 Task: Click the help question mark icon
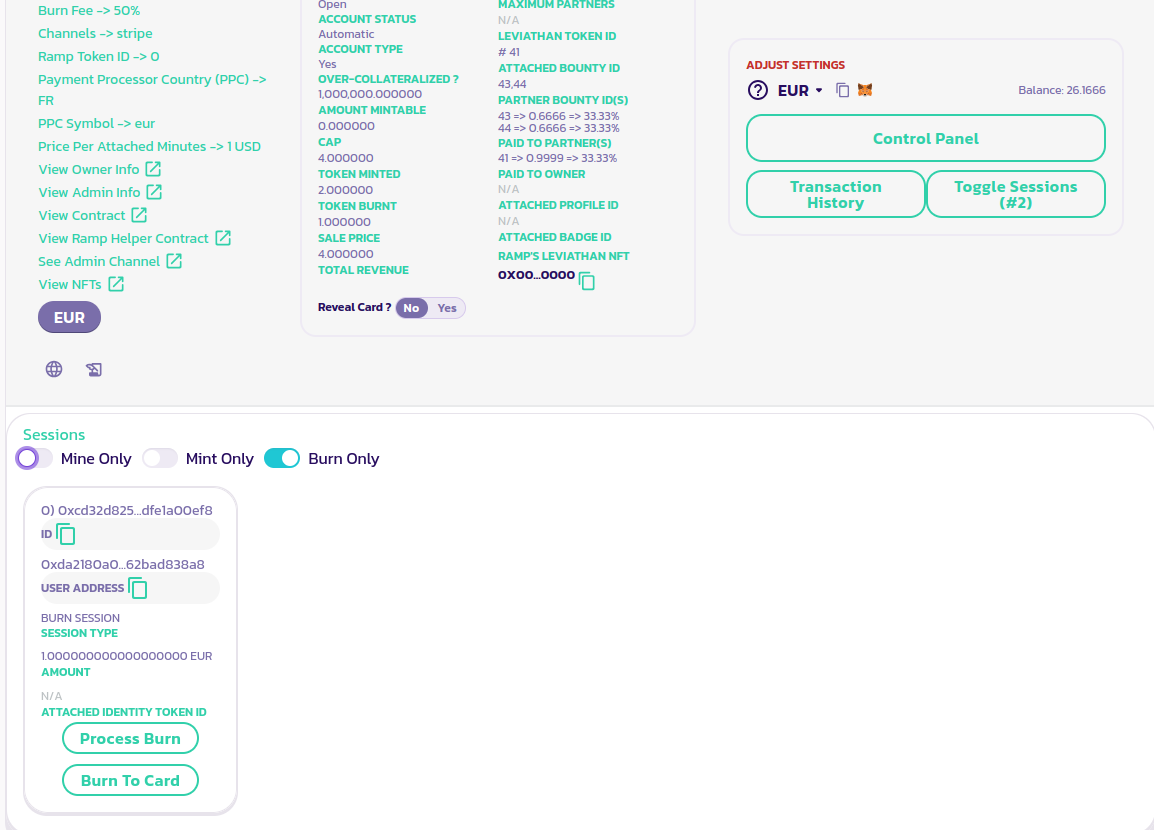coord(758,91)
